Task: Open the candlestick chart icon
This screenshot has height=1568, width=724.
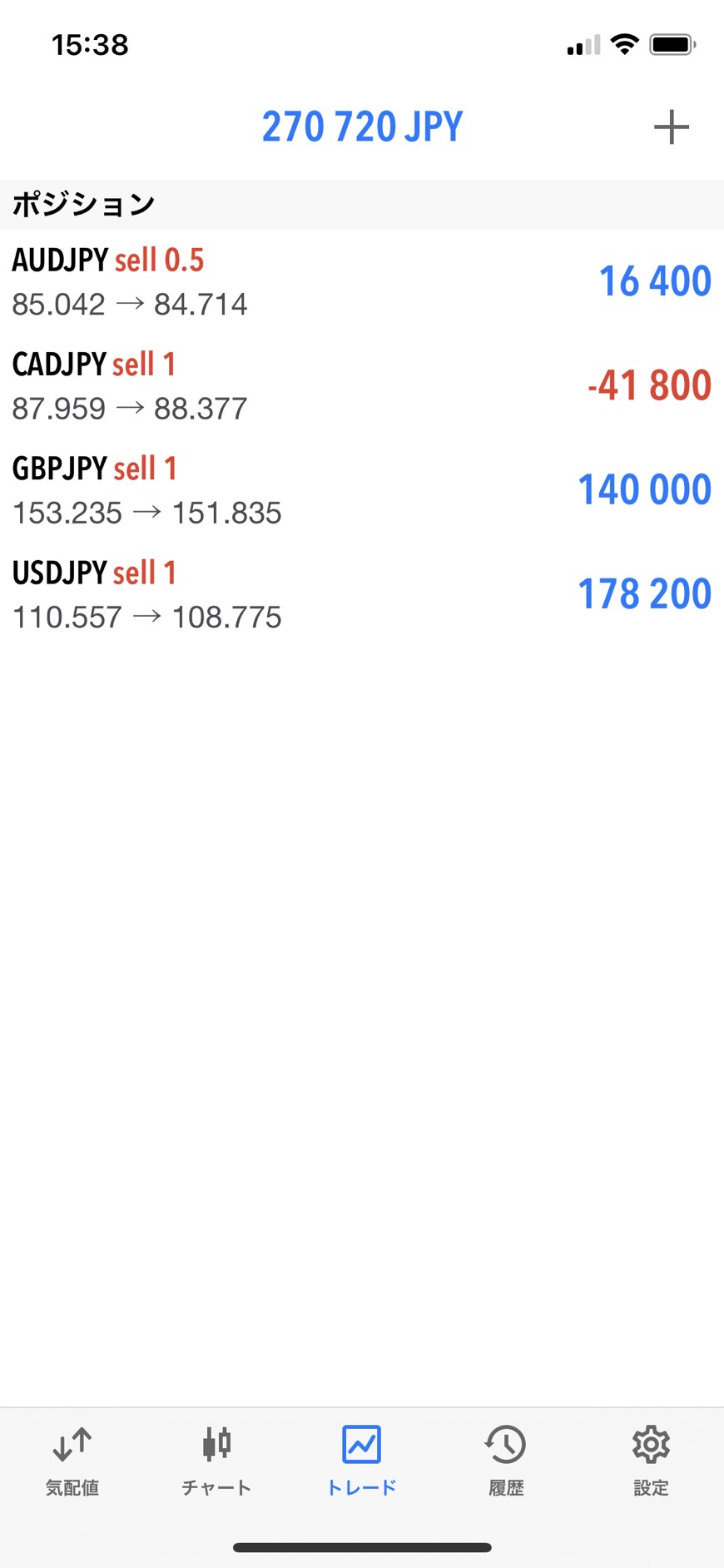Action: (x=216, y=1445)
